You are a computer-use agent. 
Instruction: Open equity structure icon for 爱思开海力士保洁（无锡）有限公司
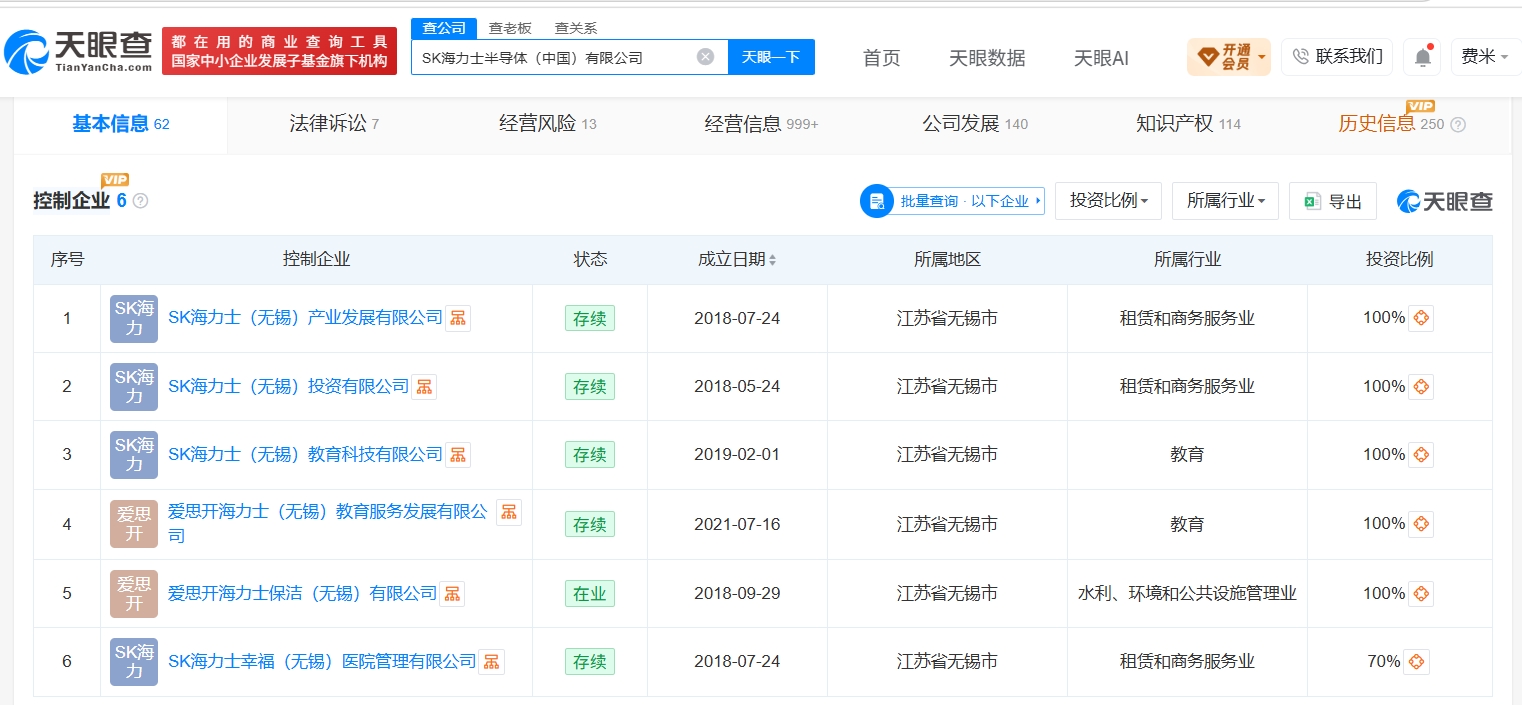452,593
